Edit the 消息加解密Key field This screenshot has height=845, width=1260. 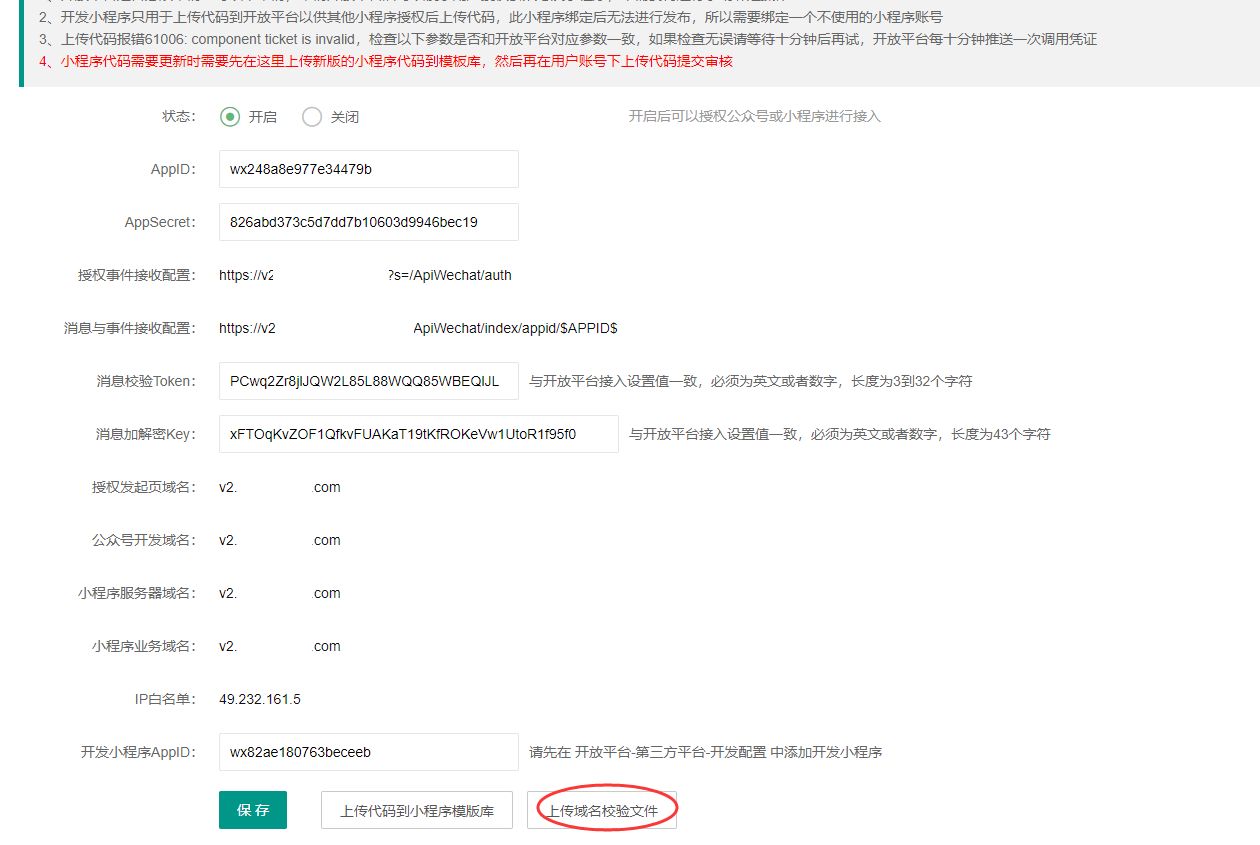click(x=418, y=434)
